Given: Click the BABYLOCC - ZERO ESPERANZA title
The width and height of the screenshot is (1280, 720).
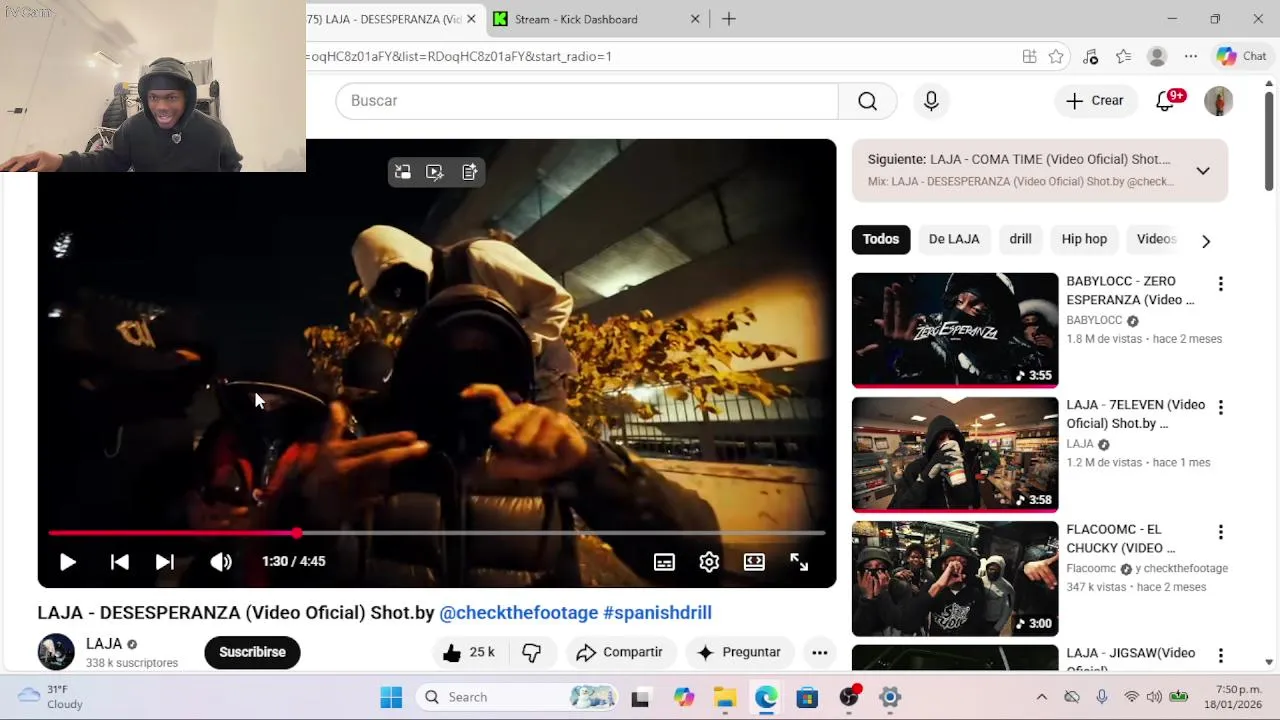Looking at the screenshot, I should (x=1130, y=291).
